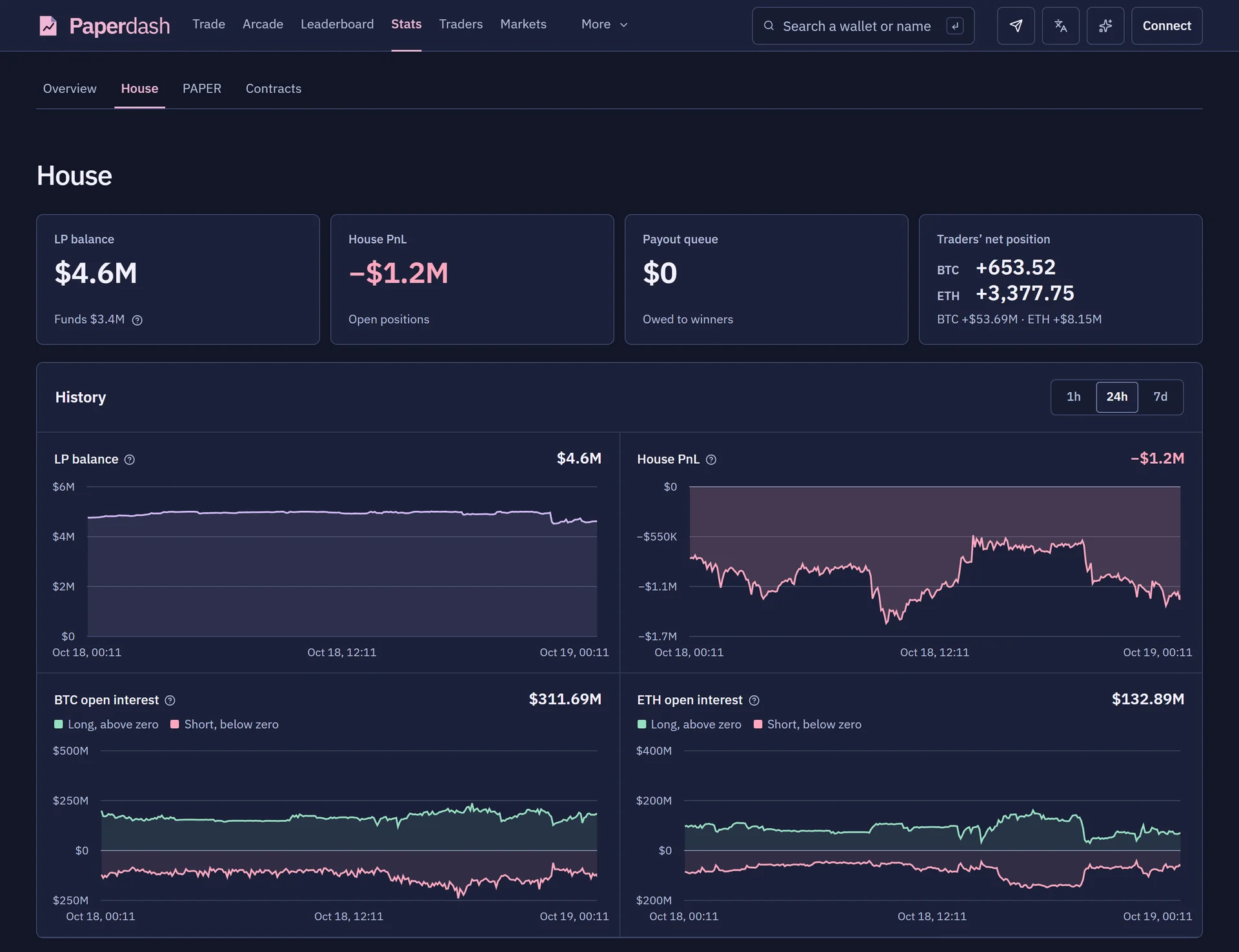Click the paper-plane send icon button
Viewport: 1239px width, 952px height.
1016,26
